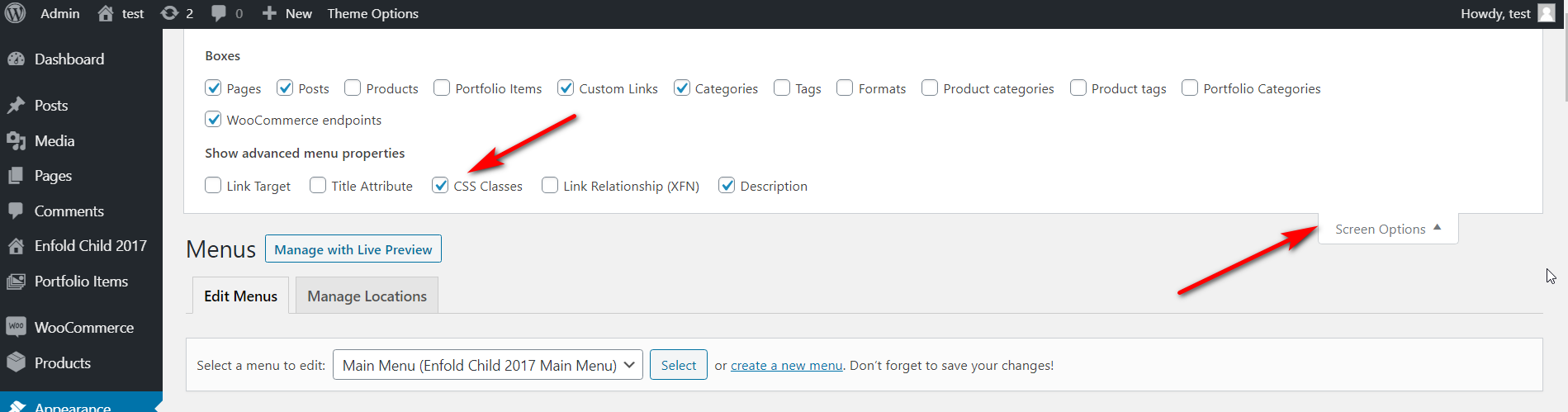Click the home icon beside test
1568x412 pixels.
(x=106, y=13)
